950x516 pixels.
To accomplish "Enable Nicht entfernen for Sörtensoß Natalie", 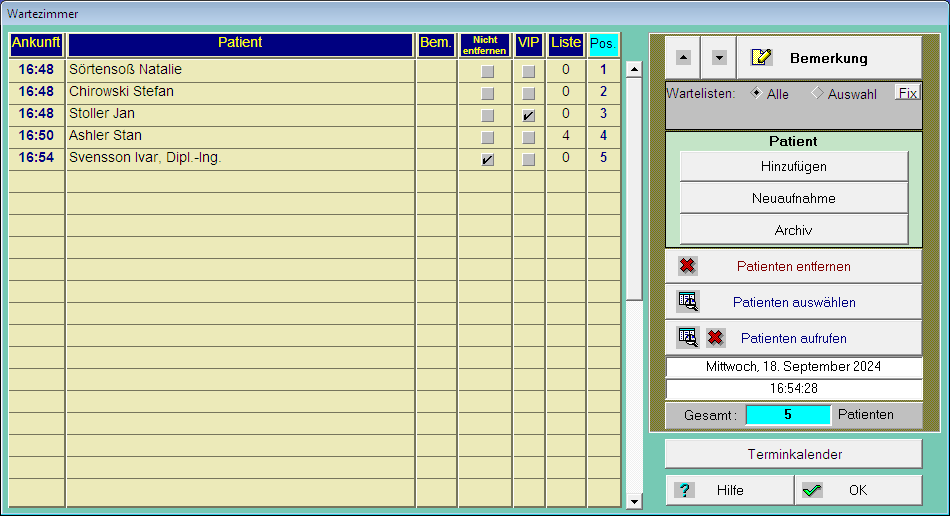I will [x=487, y=71].
